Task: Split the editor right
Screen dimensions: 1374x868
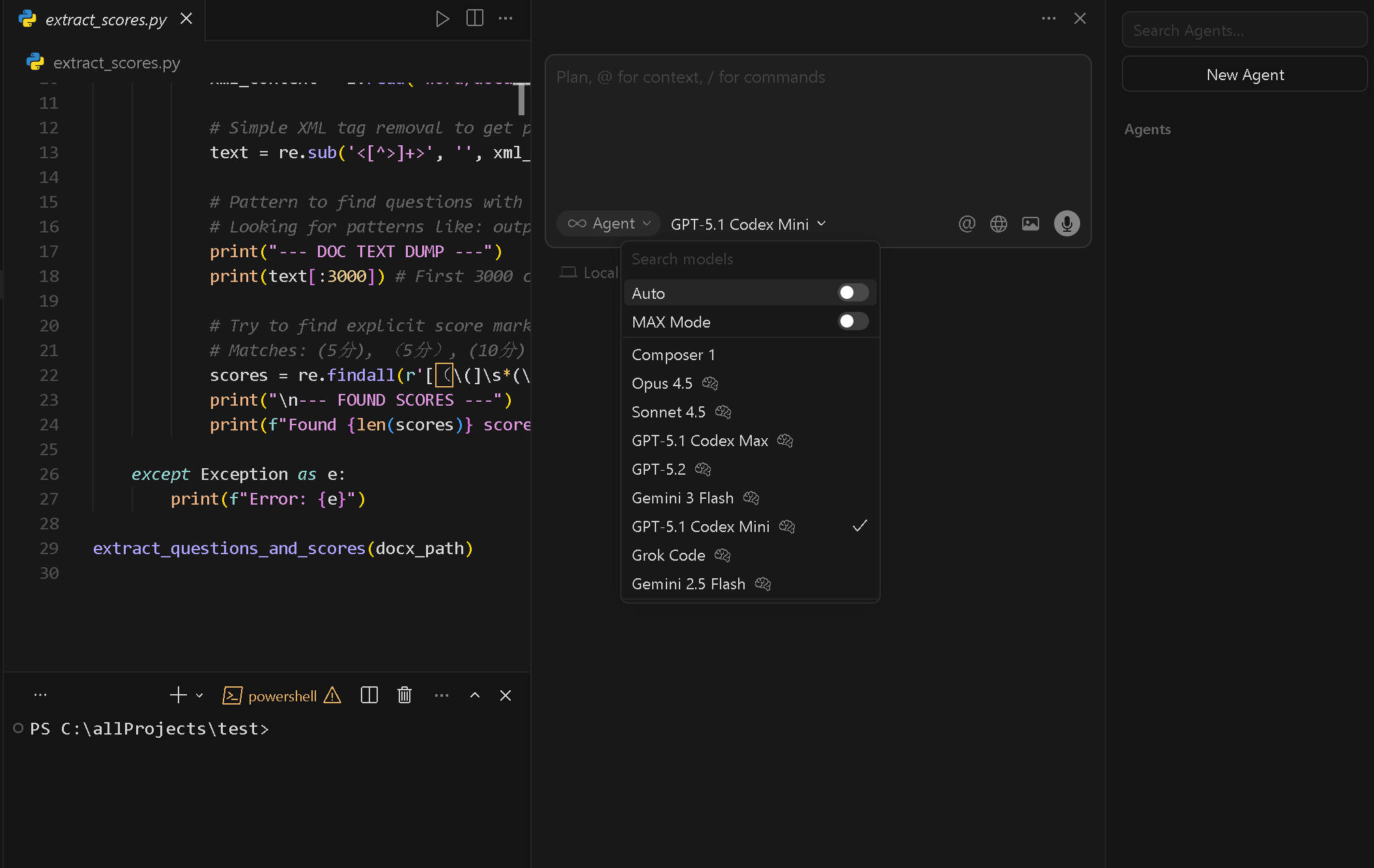Action: 475,18
